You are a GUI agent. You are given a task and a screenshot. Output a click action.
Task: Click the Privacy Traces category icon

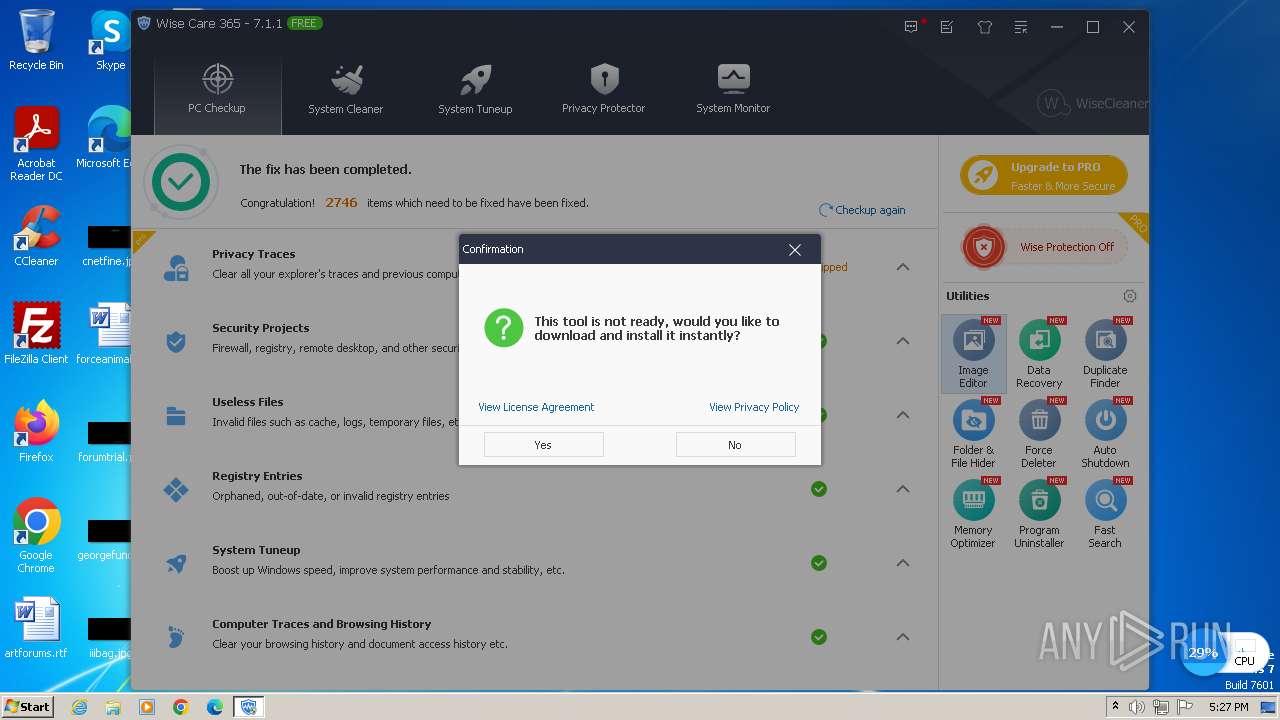176,268
